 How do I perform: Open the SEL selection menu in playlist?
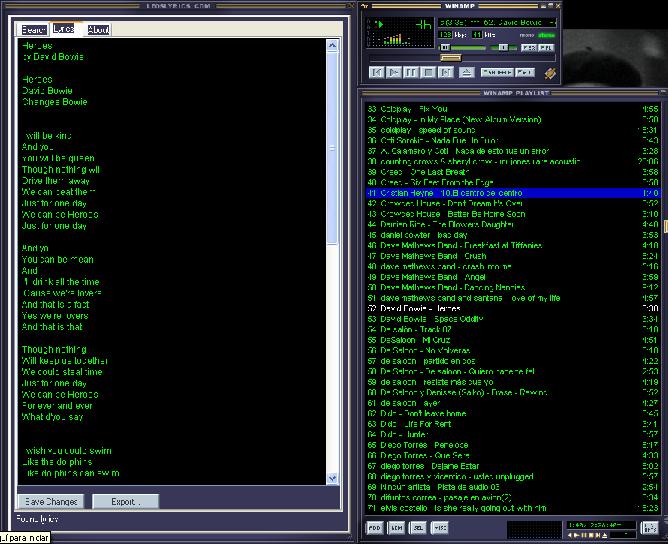[418, 528]
